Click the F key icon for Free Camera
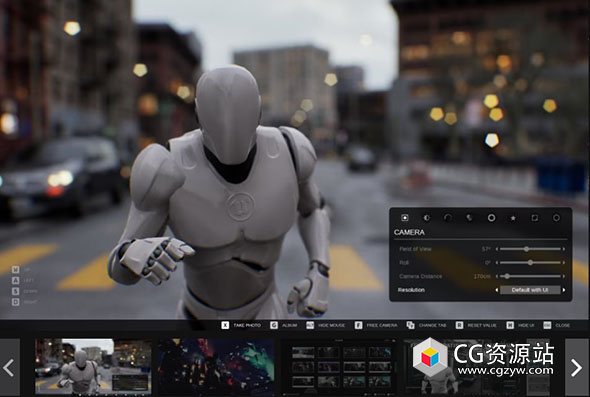Viewport: 590px width, 397px height. (359, 325)
